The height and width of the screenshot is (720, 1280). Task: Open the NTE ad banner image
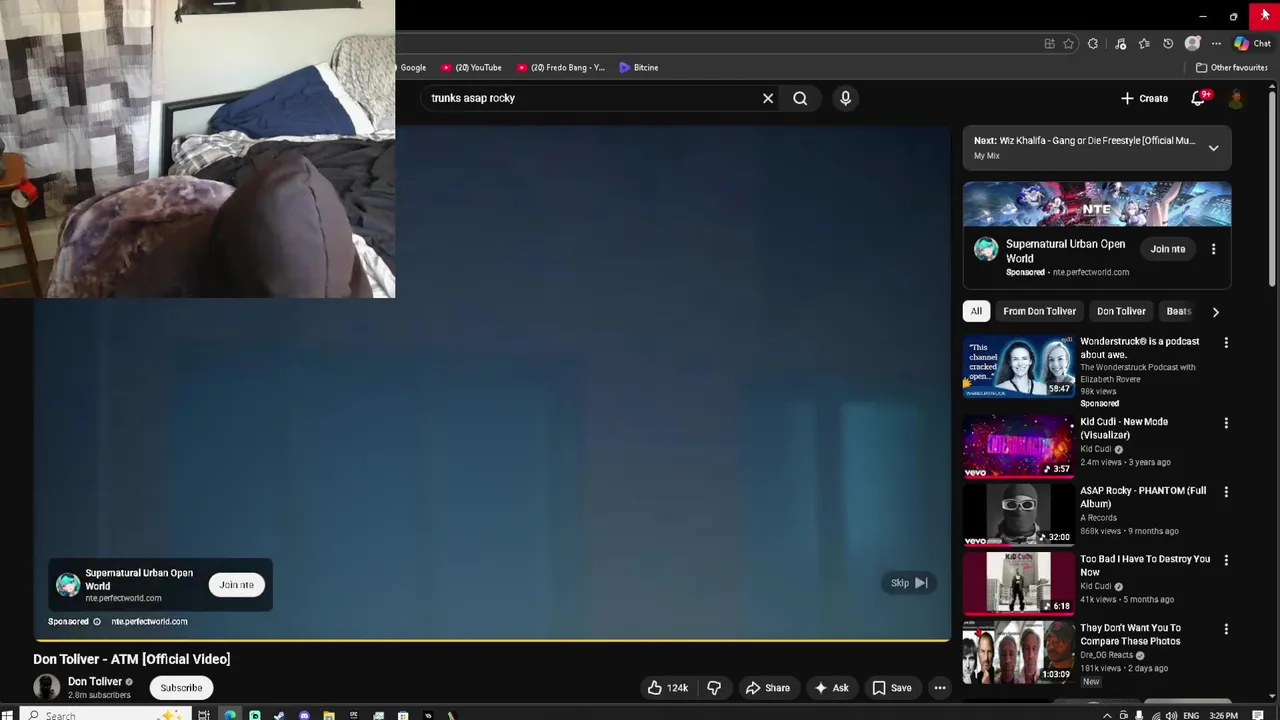[x=1097, y=205]
